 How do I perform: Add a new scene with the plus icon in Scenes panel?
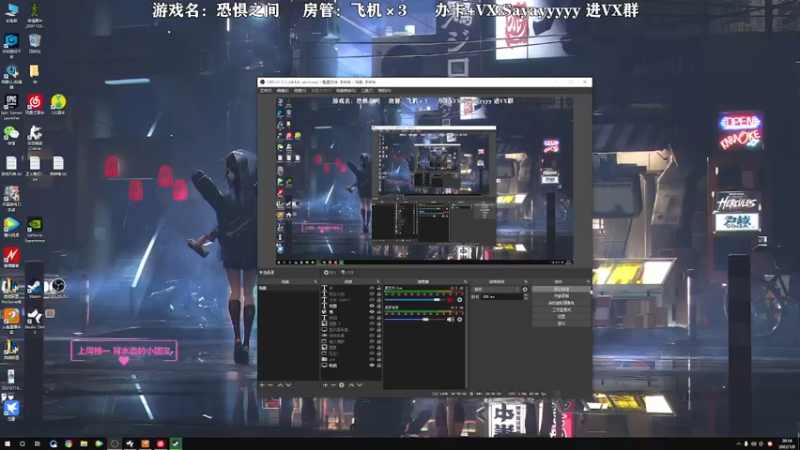262,385
